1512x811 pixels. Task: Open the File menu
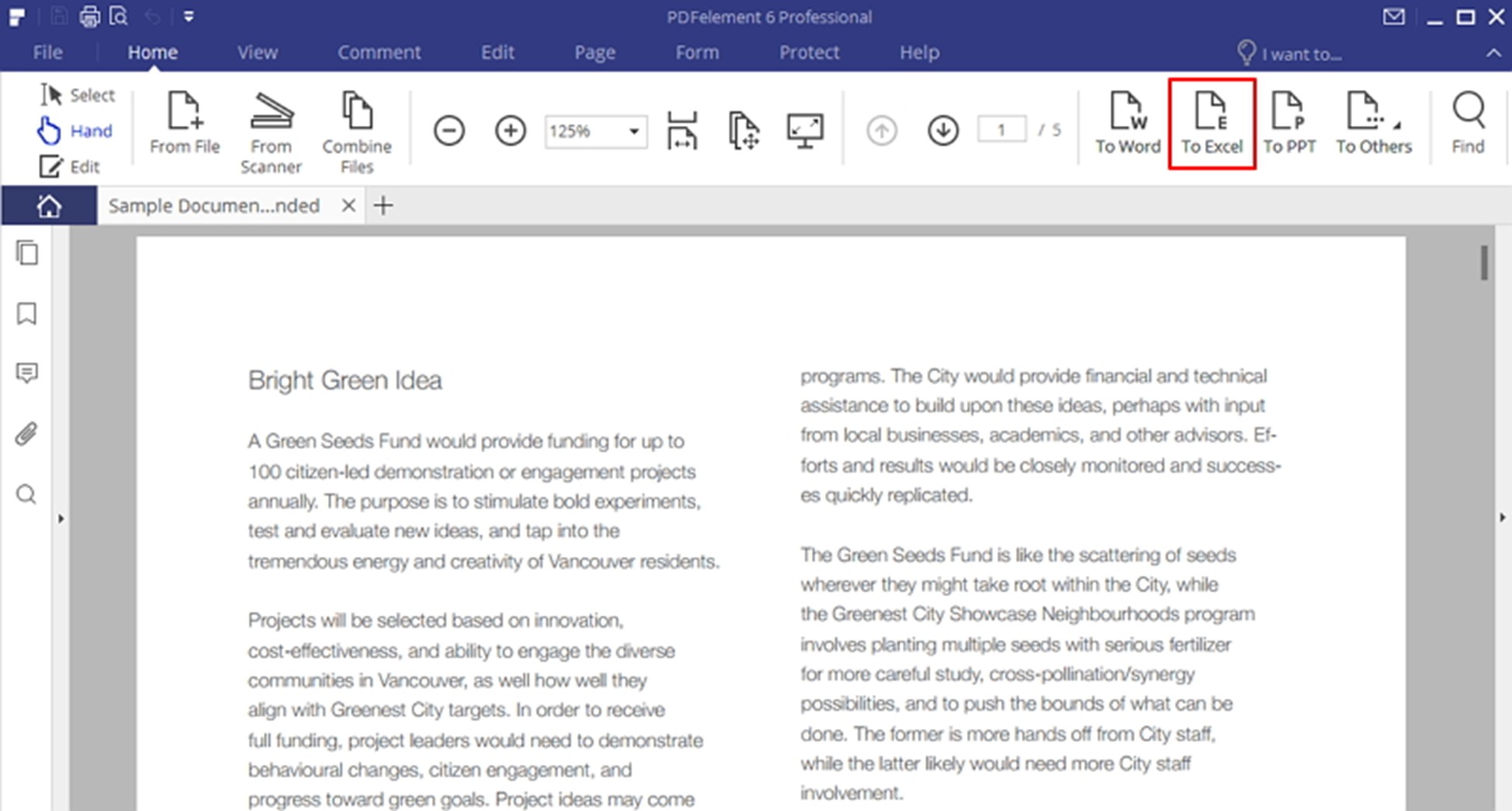click(x=47, y=52)
